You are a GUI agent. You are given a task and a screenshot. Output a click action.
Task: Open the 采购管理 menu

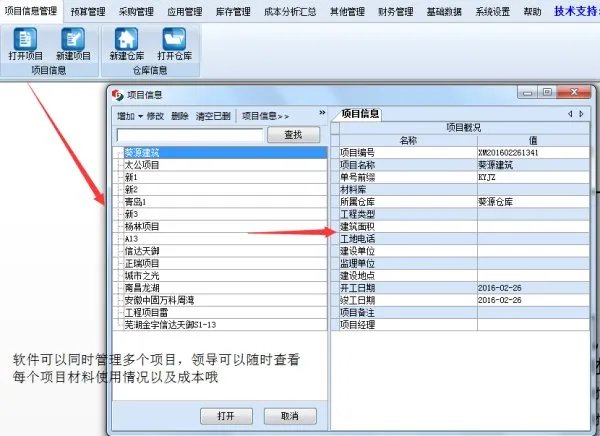point(136,12)
